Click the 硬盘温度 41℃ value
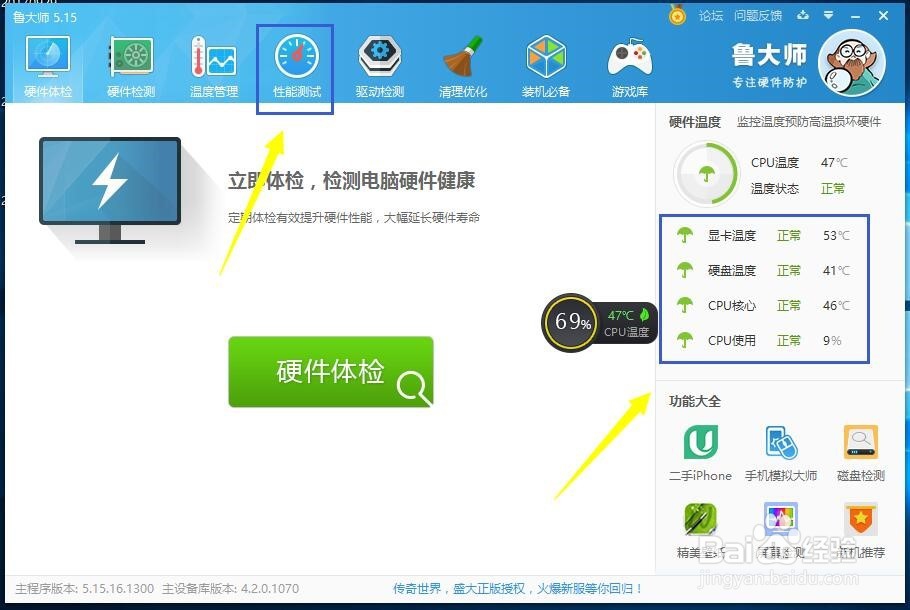 pyautogui.click(x=836, y=270)
